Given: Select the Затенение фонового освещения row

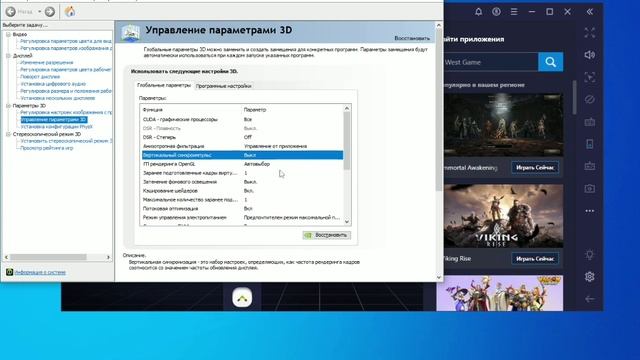Looking at the screenshot, I should [x=242, y=182].
